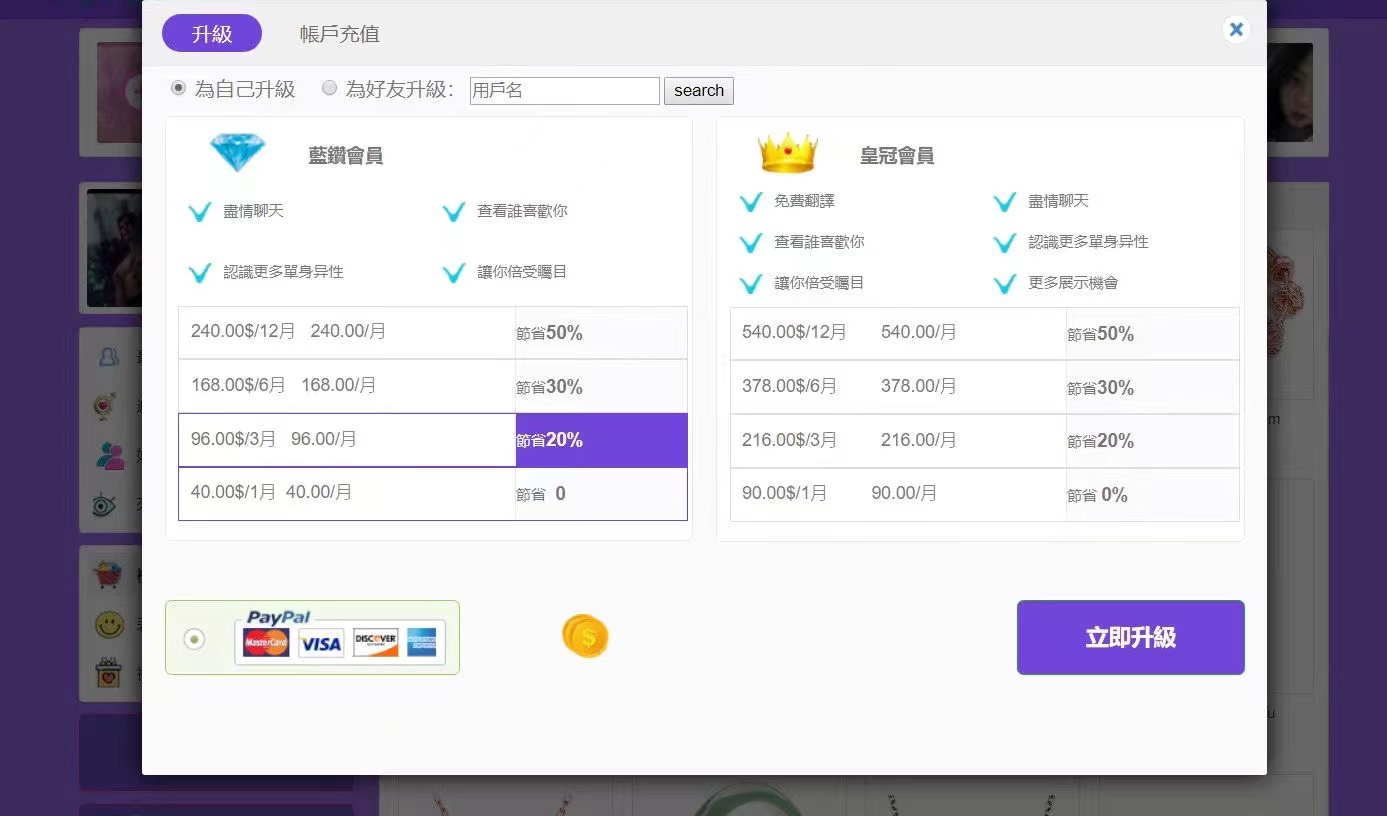The width and height of the screenshot is (1387, 816).
Task: Click the person silhouette icon in background sidebar
Action: (110, 356)
